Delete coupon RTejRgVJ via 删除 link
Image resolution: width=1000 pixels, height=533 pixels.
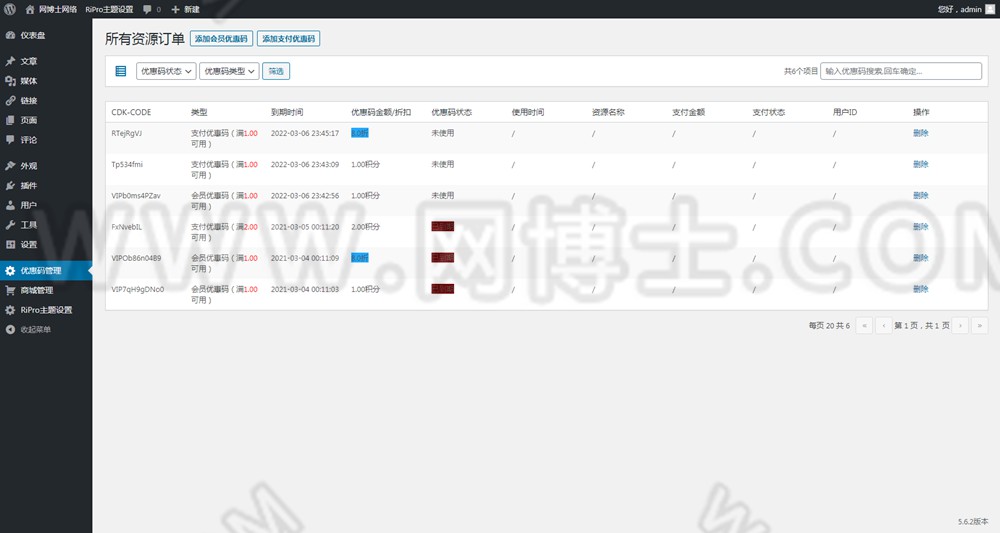pos(920,133)
